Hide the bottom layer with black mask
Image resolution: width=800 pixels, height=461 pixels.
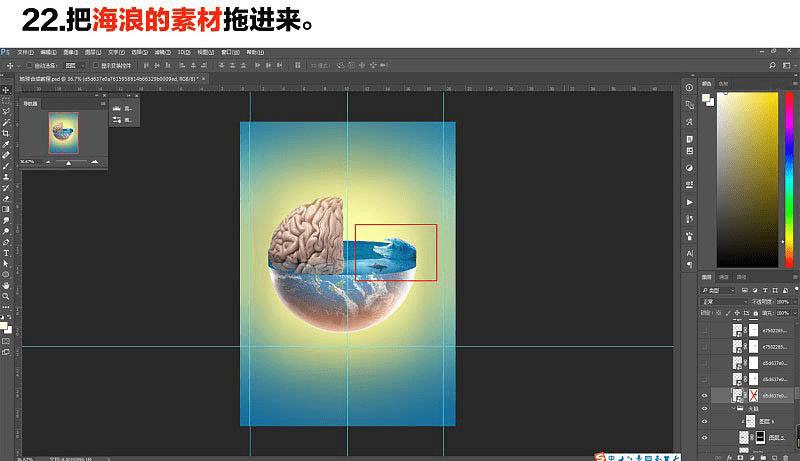705,438
